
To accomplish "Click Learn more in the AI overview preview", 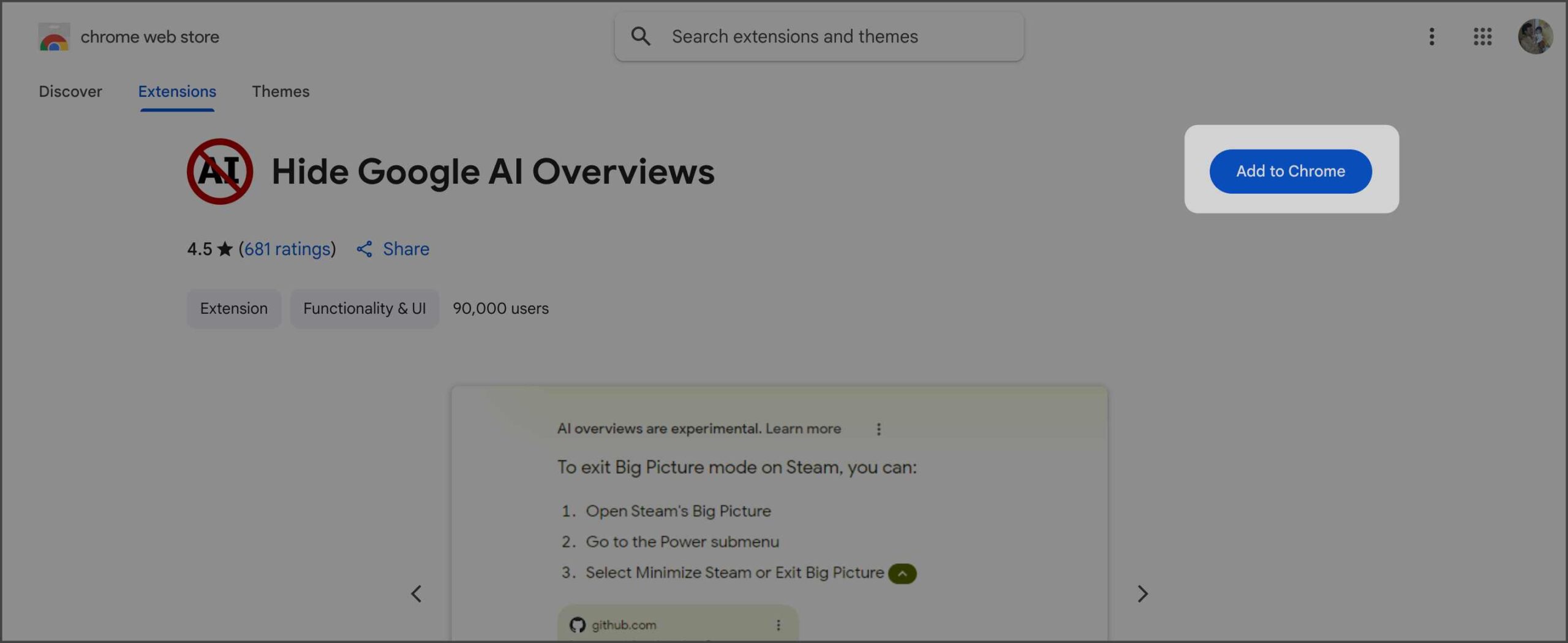I will tap(802, 428).
